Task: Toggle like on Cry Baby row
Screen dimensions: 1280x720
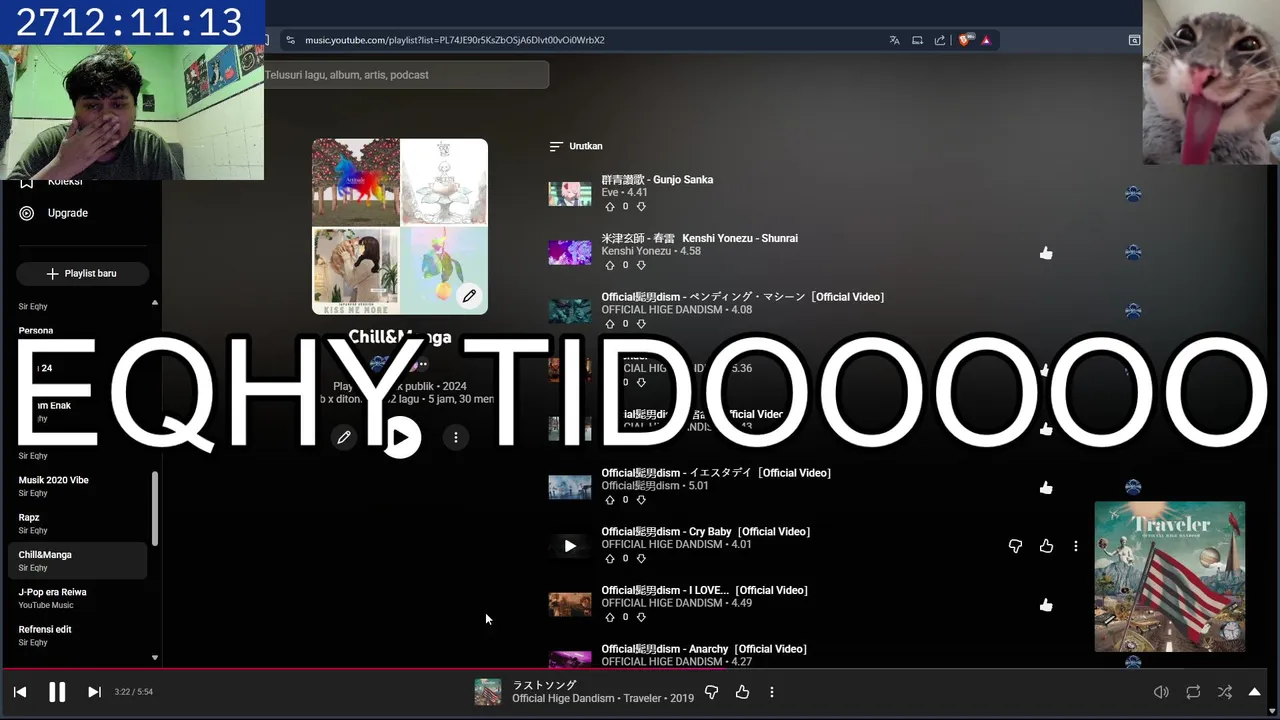Action: pos(1046,546)
